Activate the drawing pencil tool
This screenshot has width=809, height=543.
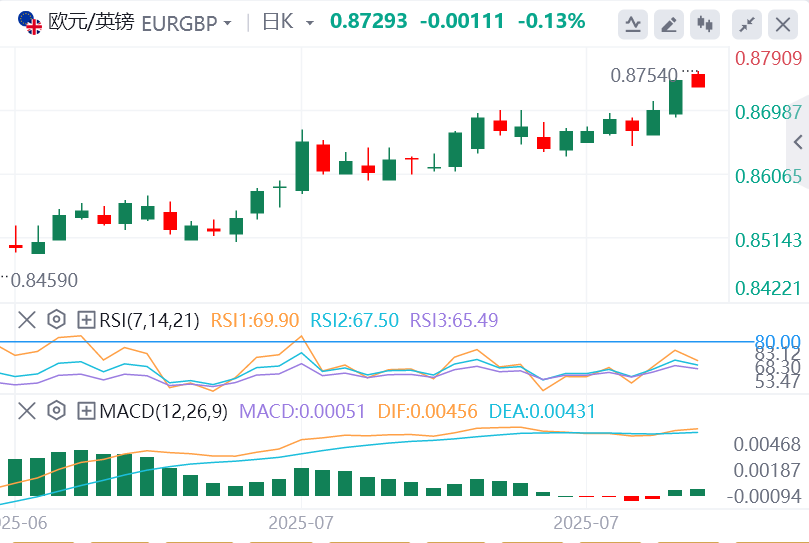669,24
